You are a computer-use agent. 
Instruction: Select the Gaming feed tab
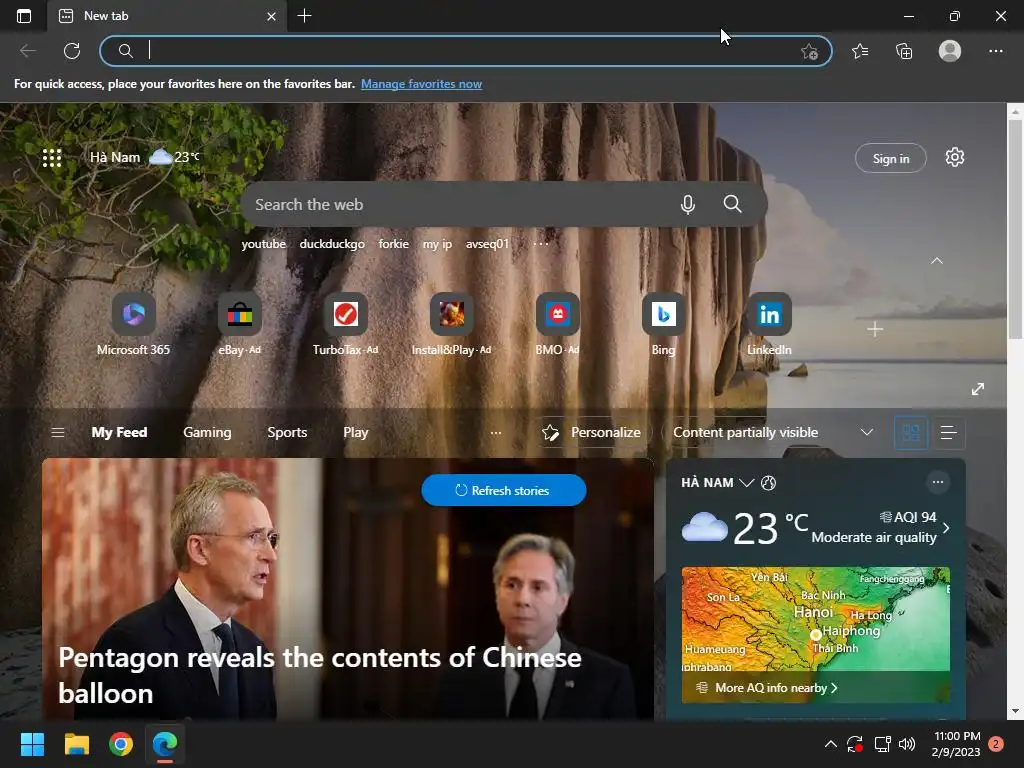pos(207,432)
